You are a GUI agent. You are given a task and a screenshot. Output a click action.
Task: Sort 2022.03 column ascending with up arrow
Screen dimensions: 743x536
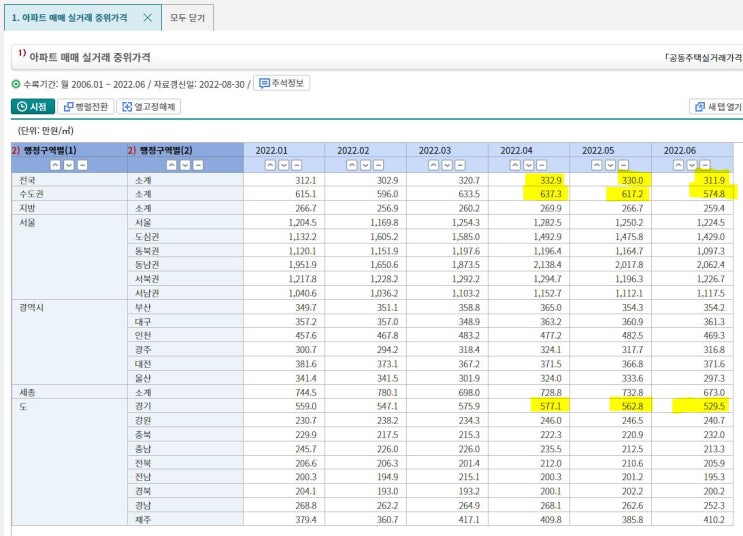[434, 165]
